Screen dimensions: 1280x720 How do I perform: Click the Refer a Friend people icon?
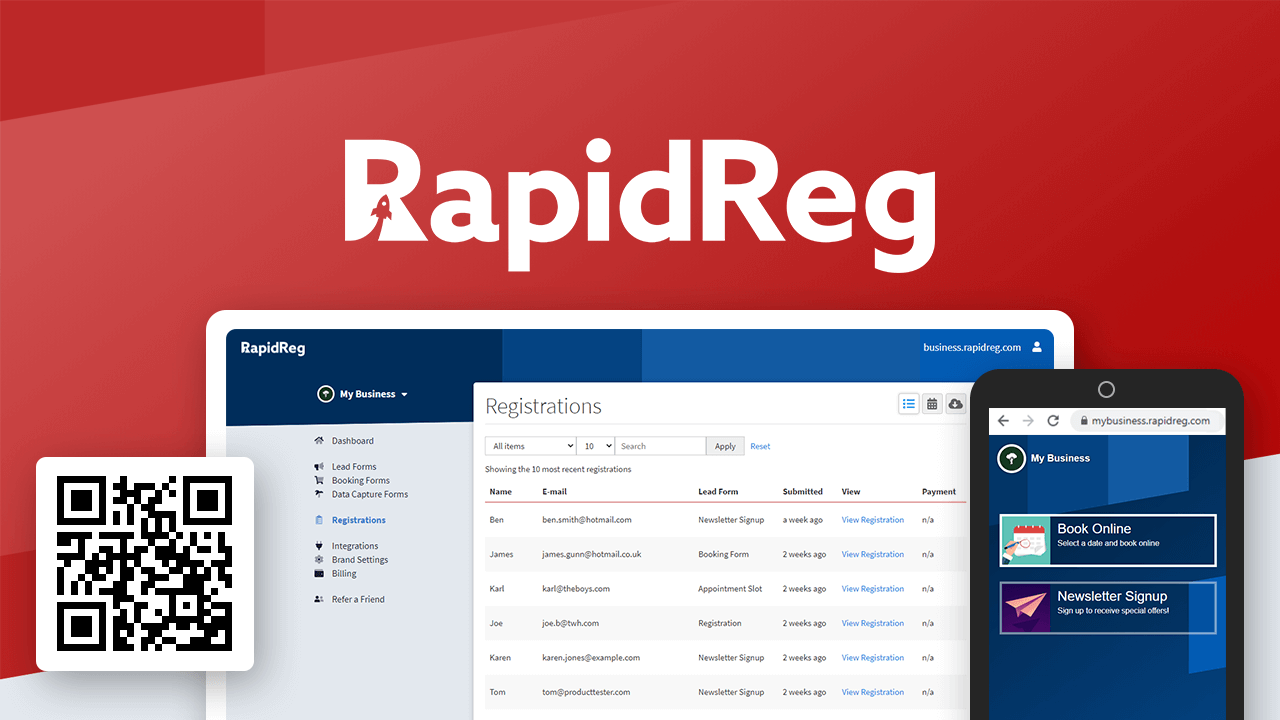click(316, 598)
